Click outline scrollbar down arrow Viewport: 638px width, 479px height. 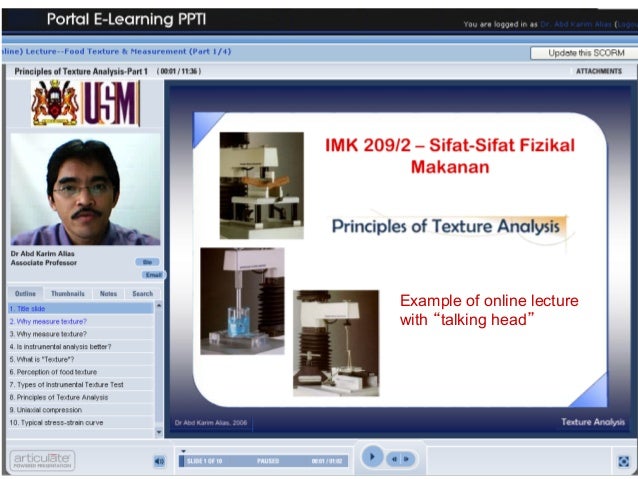[x=159, y=432]
